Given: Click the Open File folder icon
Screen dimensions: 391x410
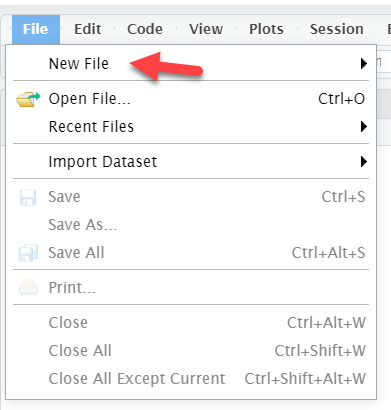Looking at the screenshot, I should [28, 99].
